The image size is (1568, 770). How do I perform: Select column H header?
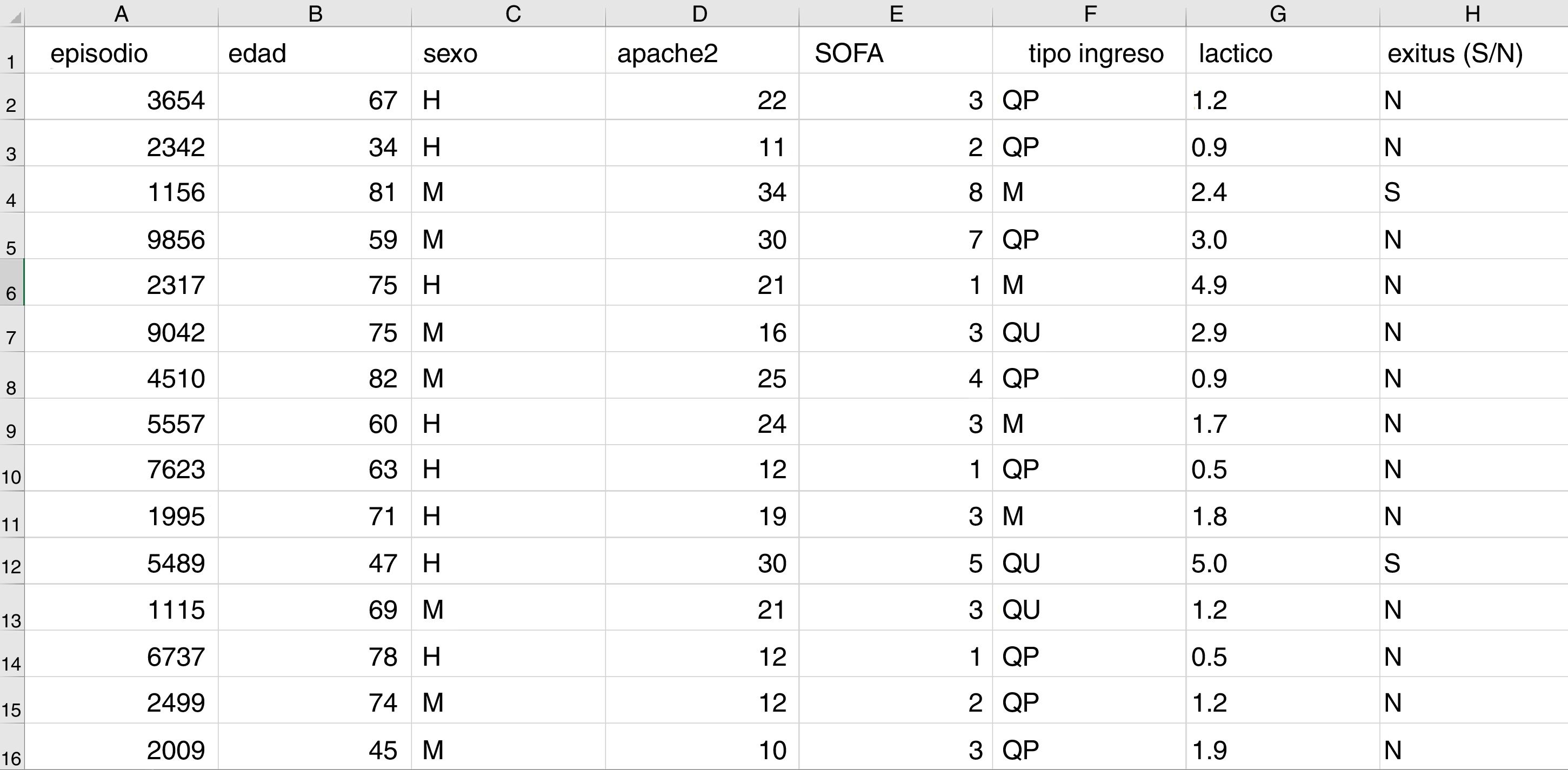tap(1472, 14)
